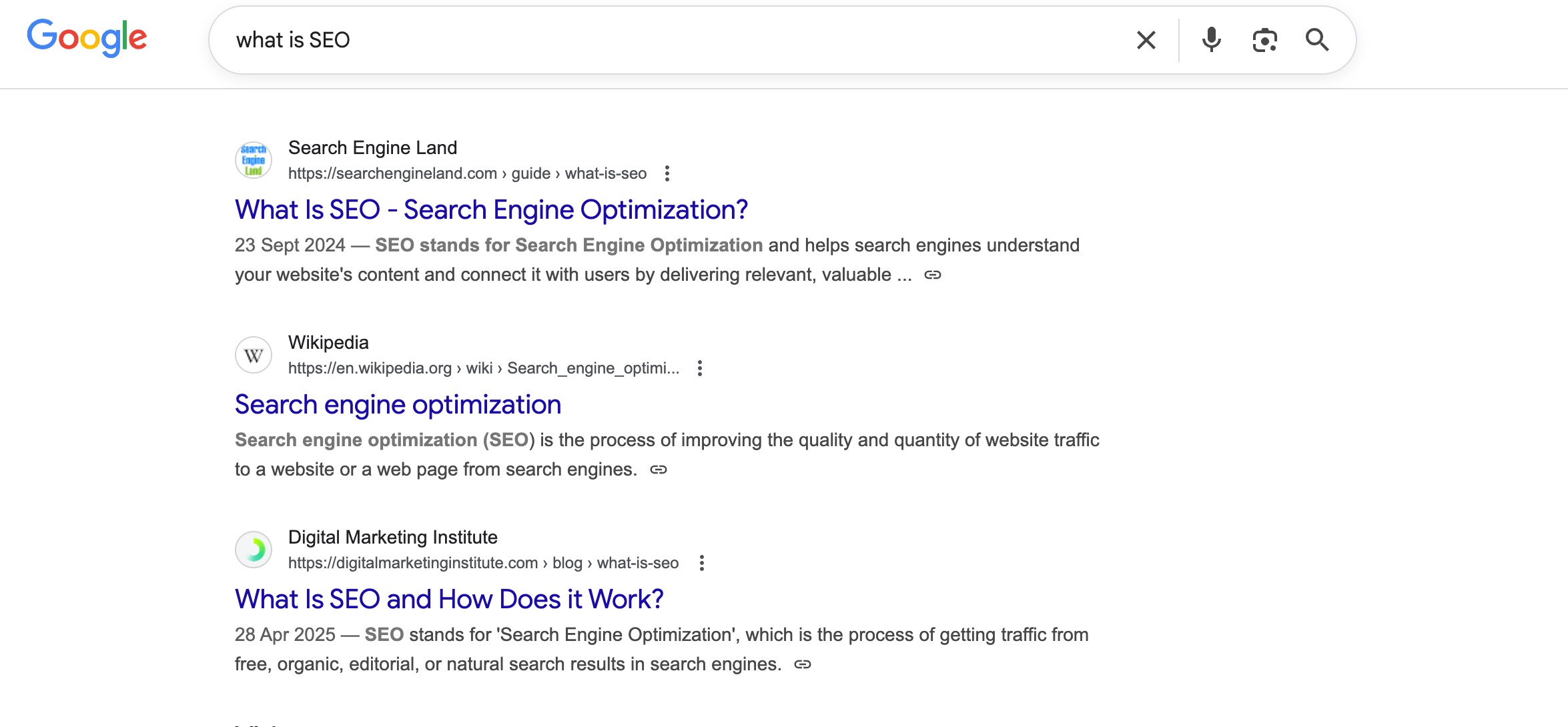This screenshot has width=1568, height=727.
Task: Click the Digital Marketing Institute favicon
Action: click(254, 549)
